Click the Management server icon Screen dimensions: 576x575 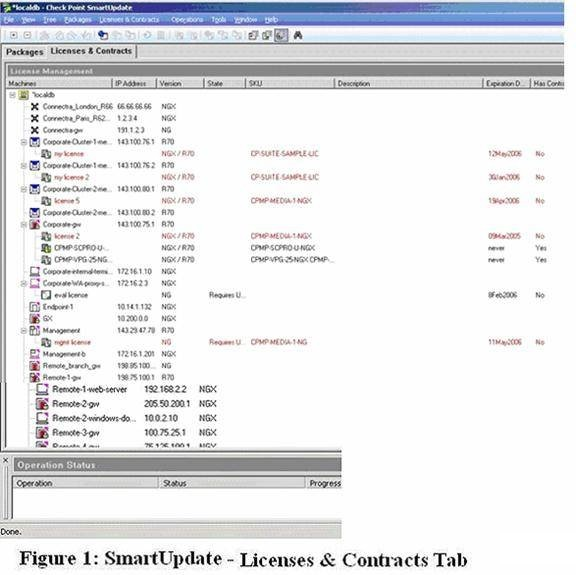click(35, 330)
